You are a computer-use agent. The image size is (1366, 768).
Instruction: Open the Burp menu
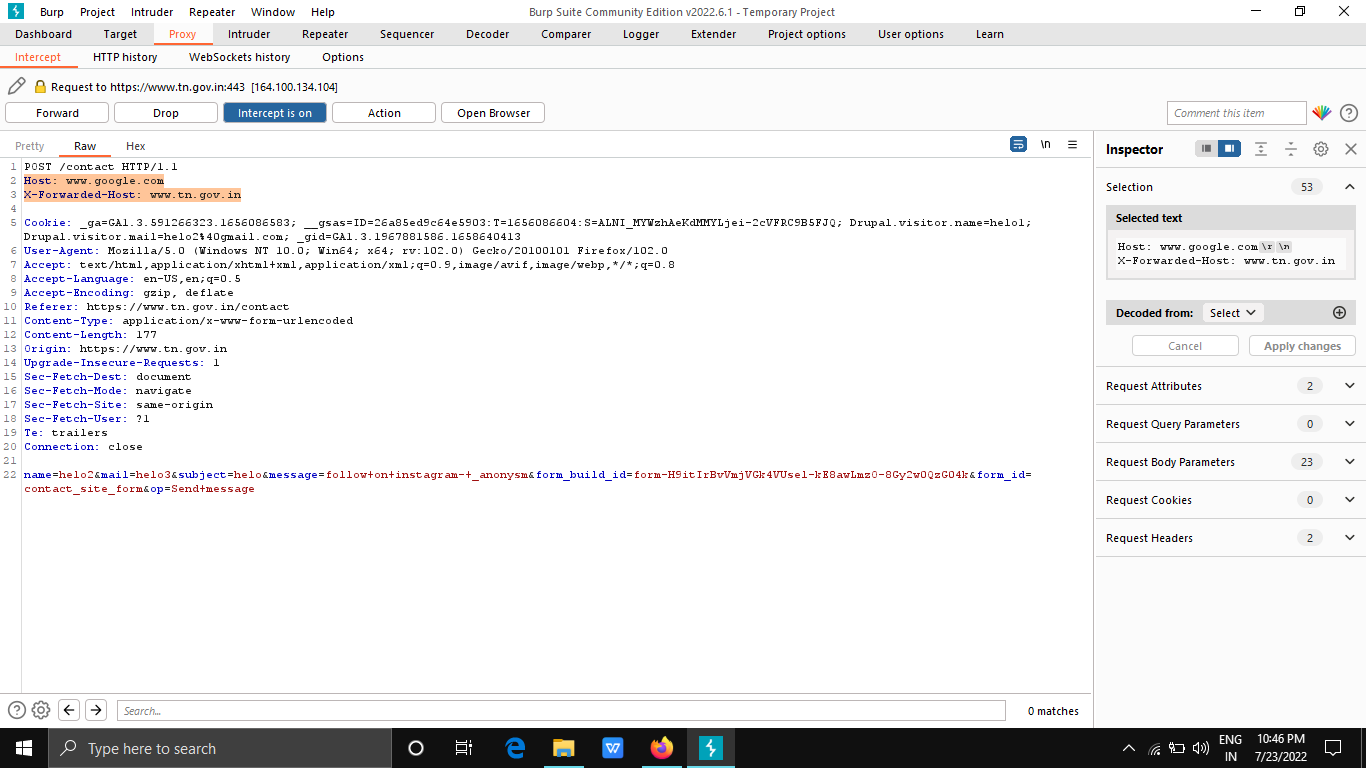pos(52,12)
